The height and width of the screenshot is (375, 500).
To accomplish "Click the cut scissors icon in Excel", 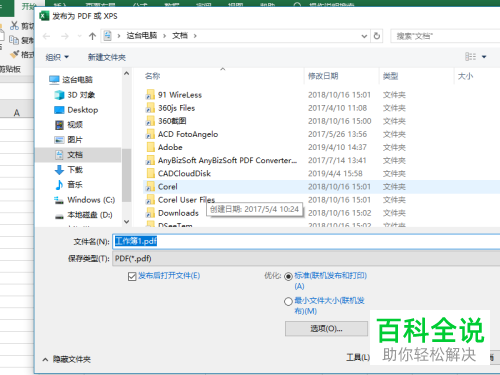I will 14,25.
